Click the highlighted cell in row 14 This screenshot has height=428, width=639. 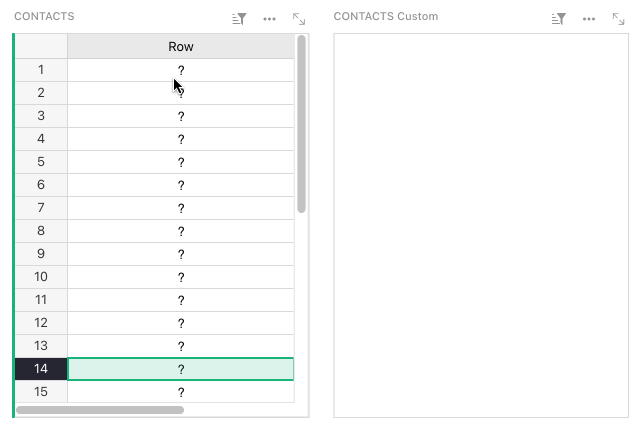point(181,369)
